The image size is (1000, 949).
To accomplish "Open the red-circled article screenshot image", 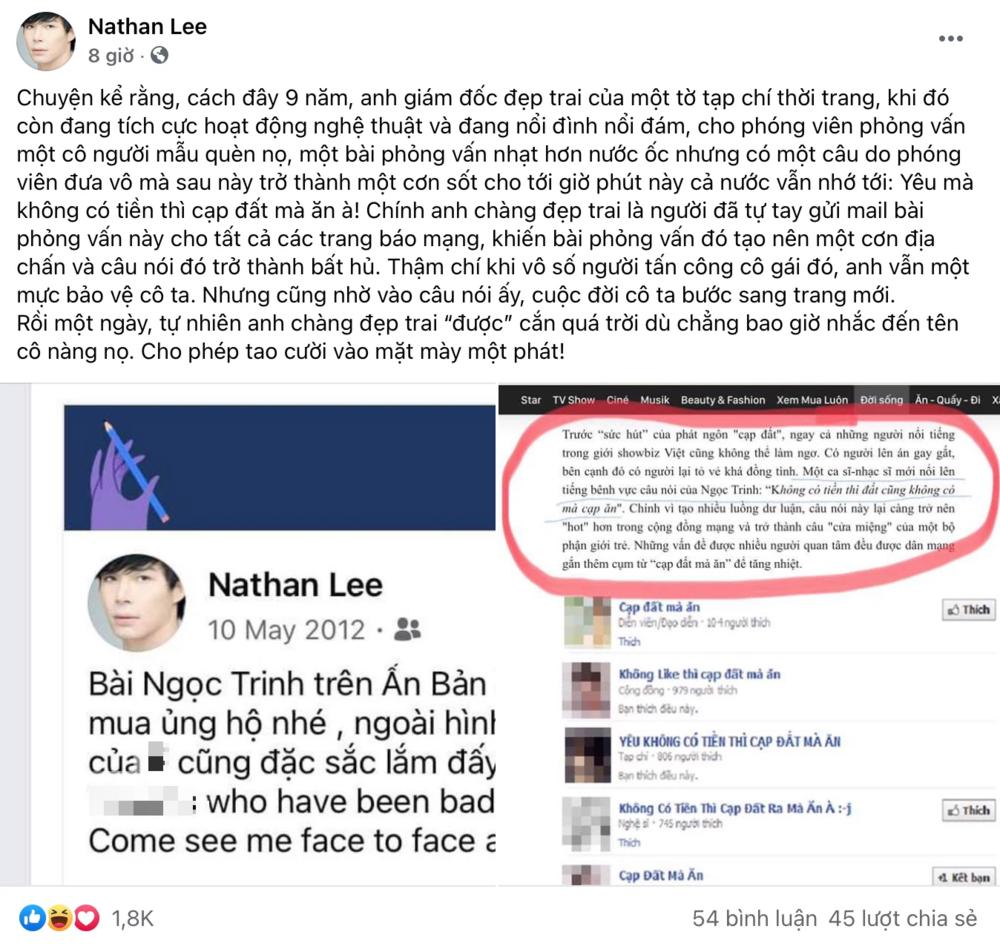I will coord(749,634).
